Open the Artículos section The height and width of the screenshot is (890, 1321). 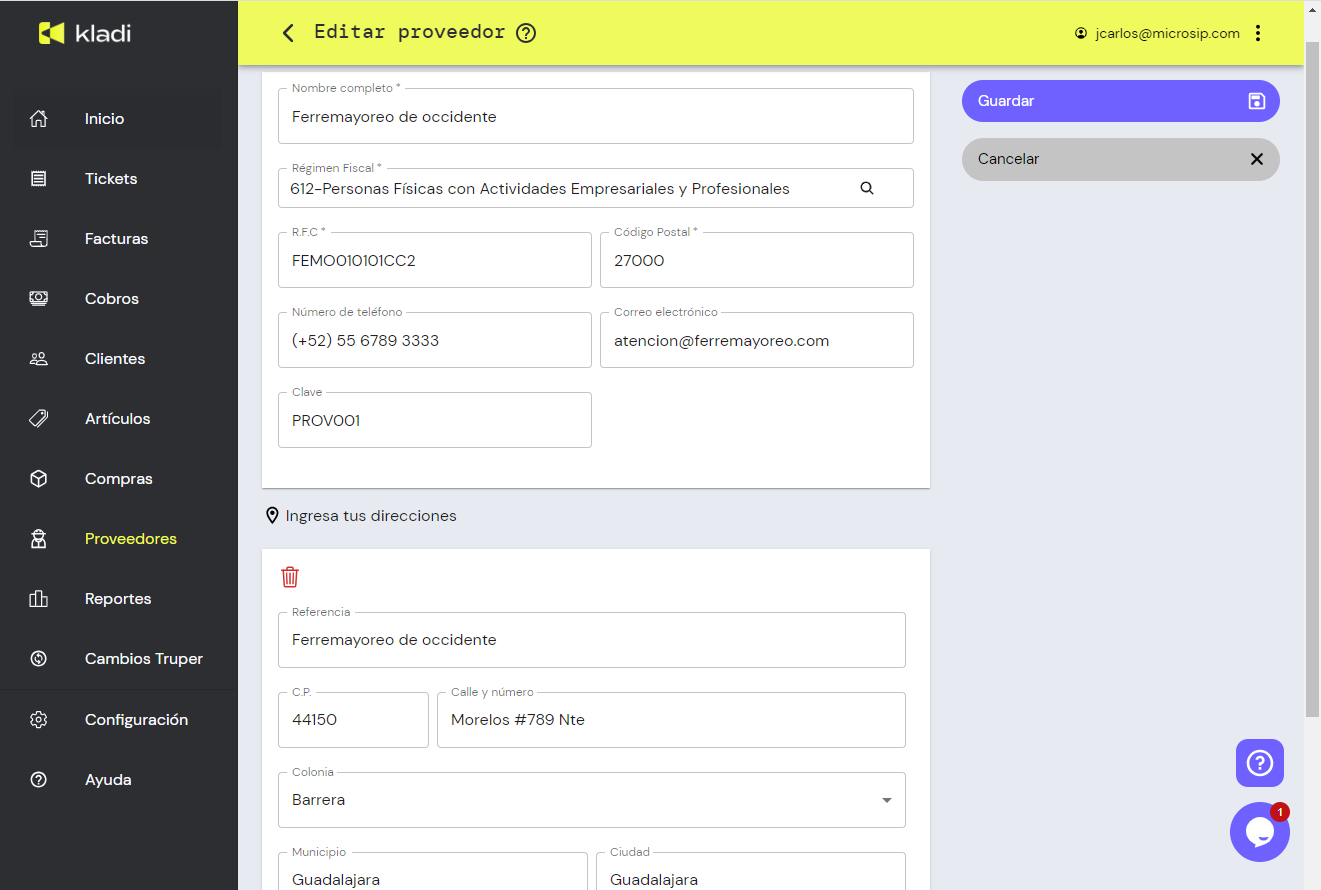[117, 419]
